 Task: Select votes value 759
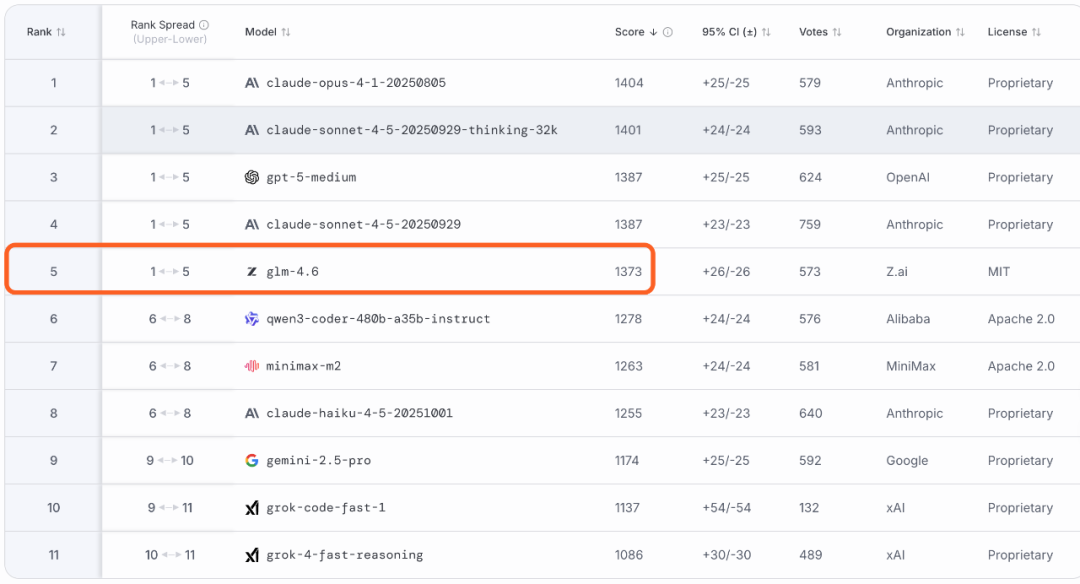point(809,225)
